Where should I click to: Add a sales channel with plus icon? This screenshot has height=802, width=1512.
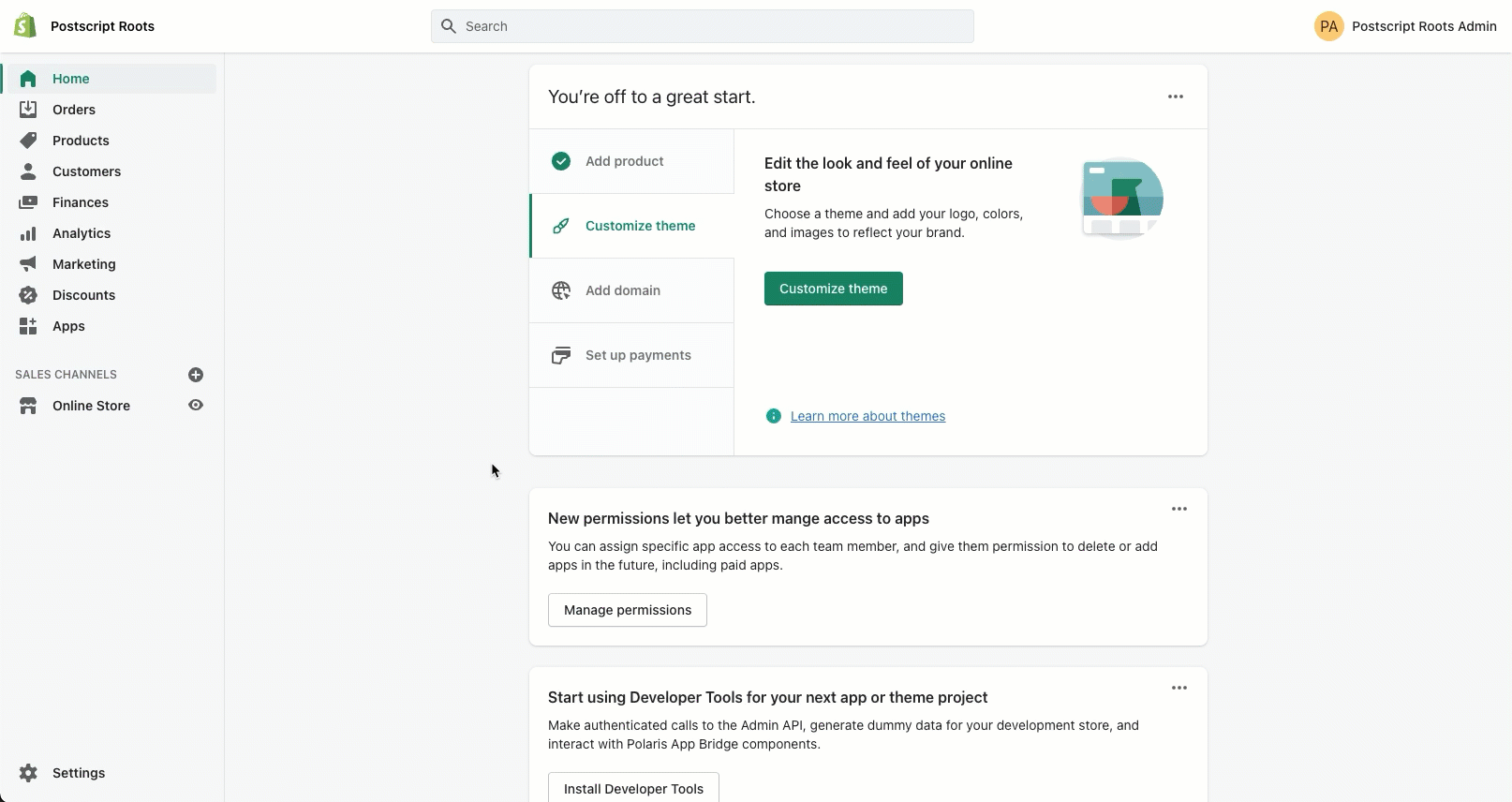[196, 375]
